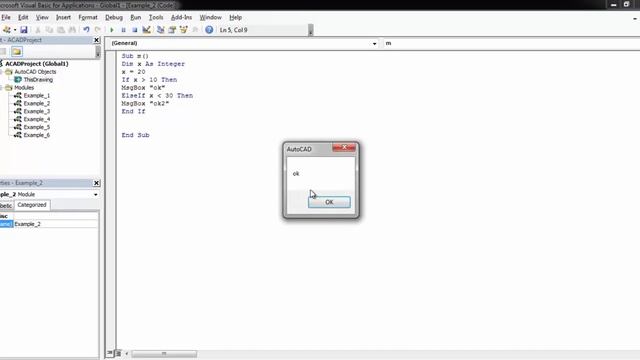The width and height of the screenshot is (640, 360).
Task: Open the Add-Ins menu
Action: click(x=181, y=18)
